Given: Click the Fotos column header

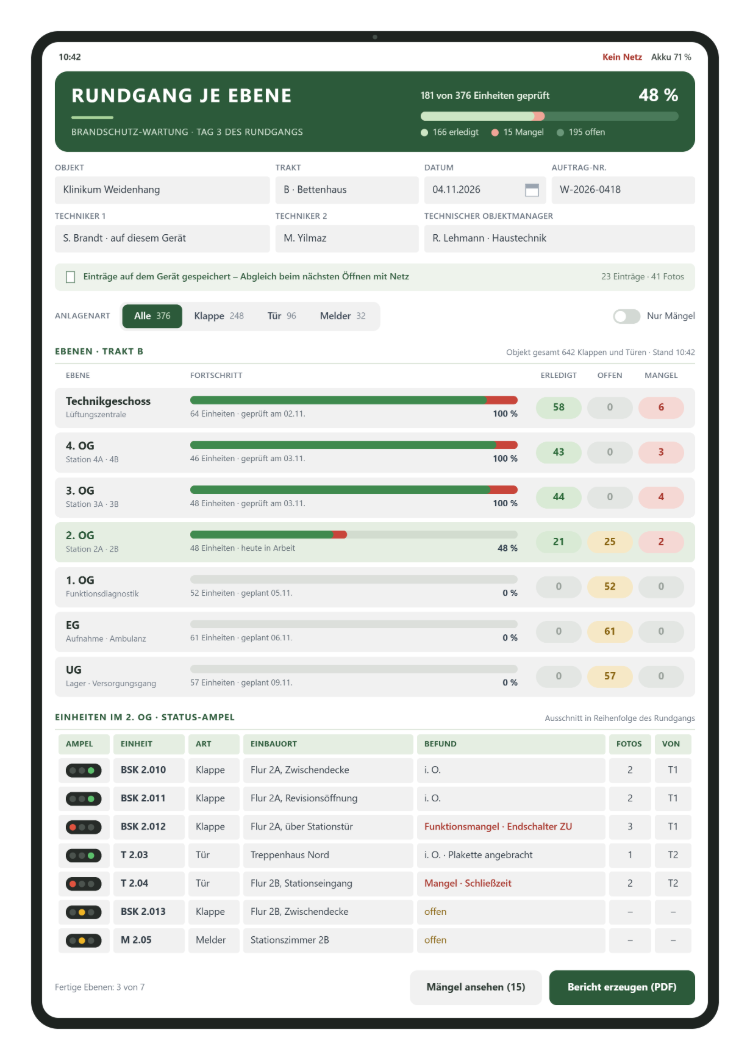Looking at the screenshot, I should [630, 744].
